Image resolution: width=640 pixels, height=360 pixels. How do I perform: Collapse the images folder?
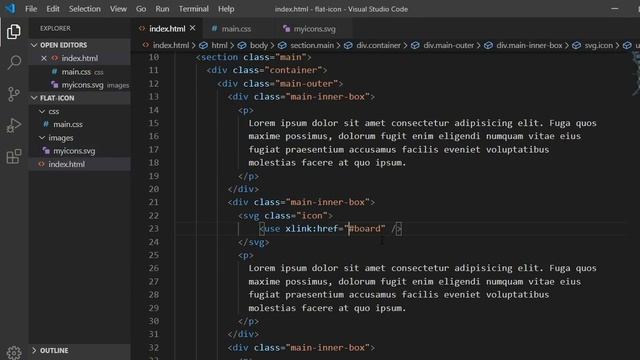point(80,138)
